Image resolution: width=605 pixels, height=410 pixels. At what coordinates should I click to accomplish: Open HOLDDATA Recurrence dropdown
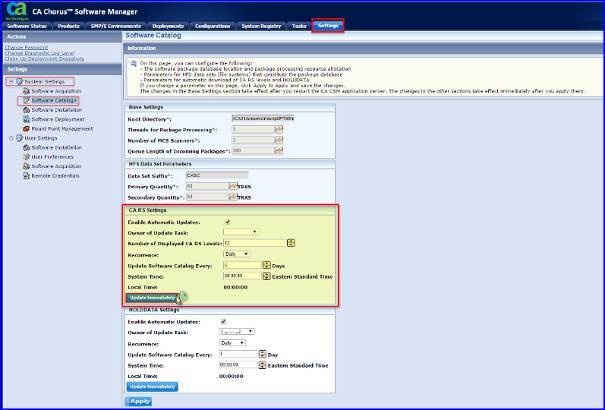232,343
